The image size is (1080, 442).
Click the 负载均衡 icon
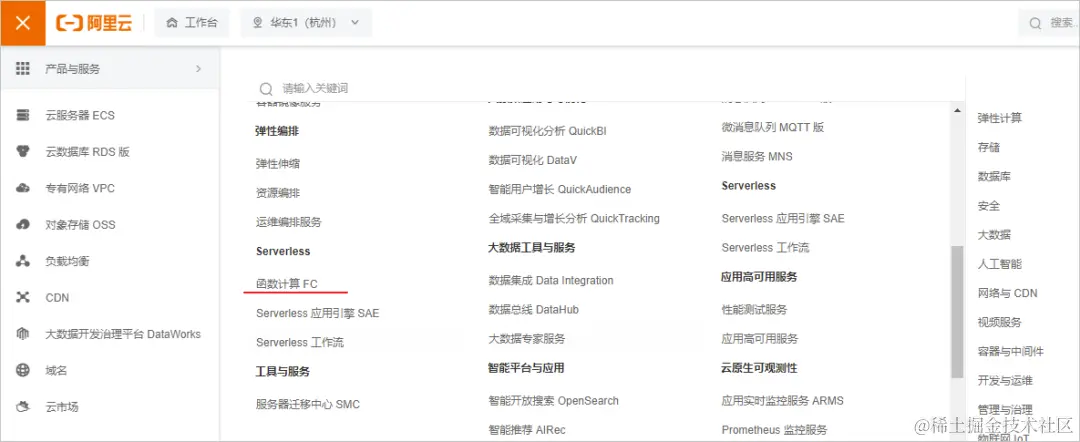23,261
